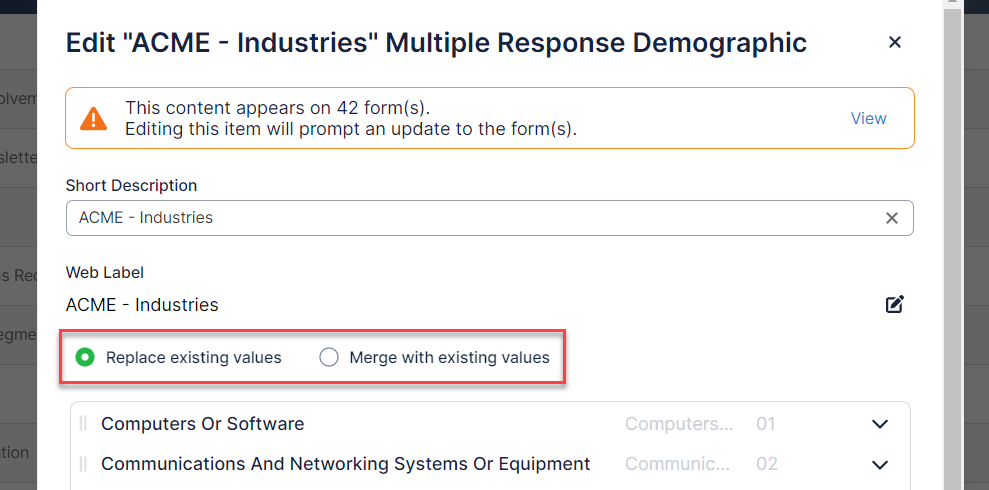
Task: Click the Web Label text ACME - Industries
Action: [x=142, y=305]
